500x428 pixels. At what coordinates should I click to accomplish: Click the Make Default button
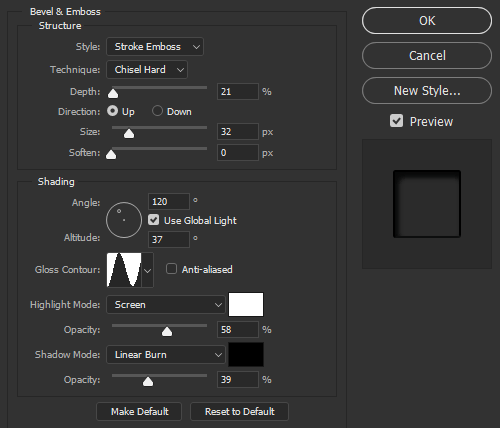pos(139,412)
